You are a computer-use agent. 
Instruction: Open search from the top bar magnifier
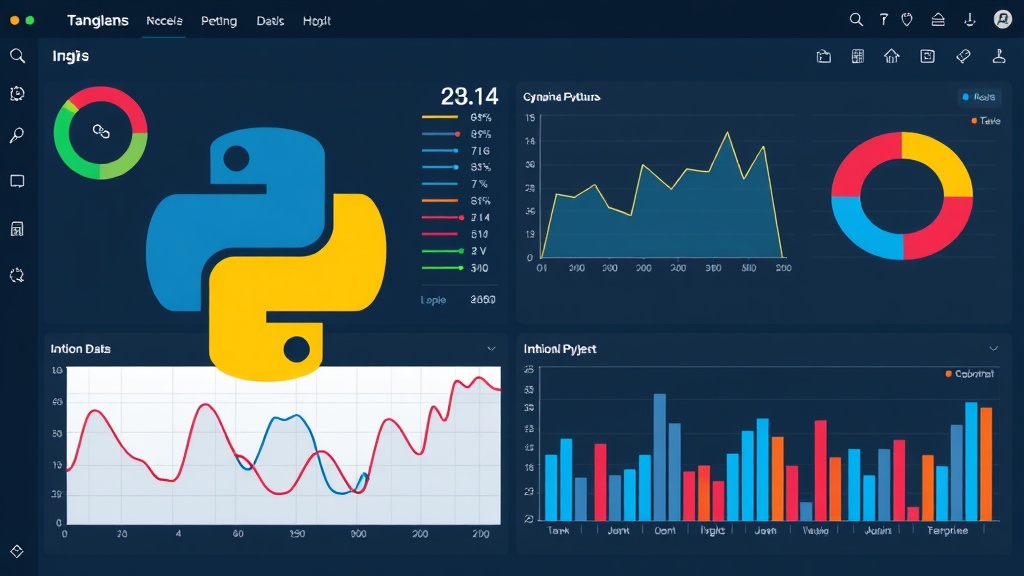click(856, 20)
